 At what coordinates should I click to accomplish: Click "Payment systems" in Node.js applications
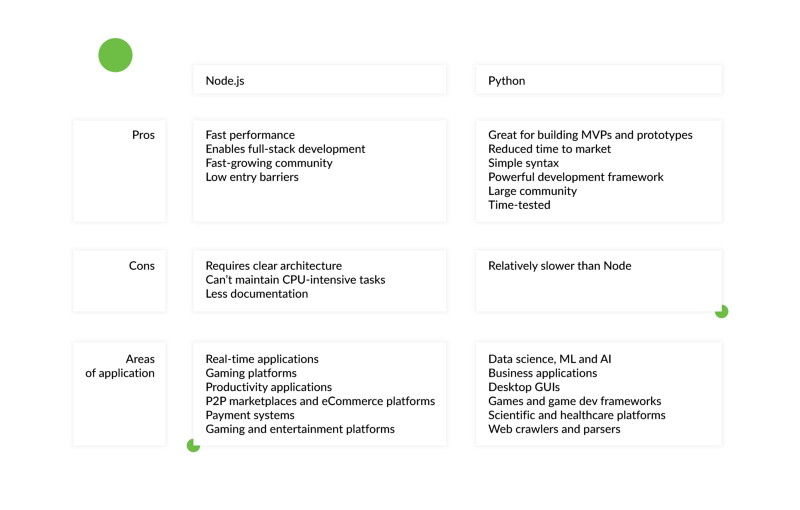coord(250,415)
